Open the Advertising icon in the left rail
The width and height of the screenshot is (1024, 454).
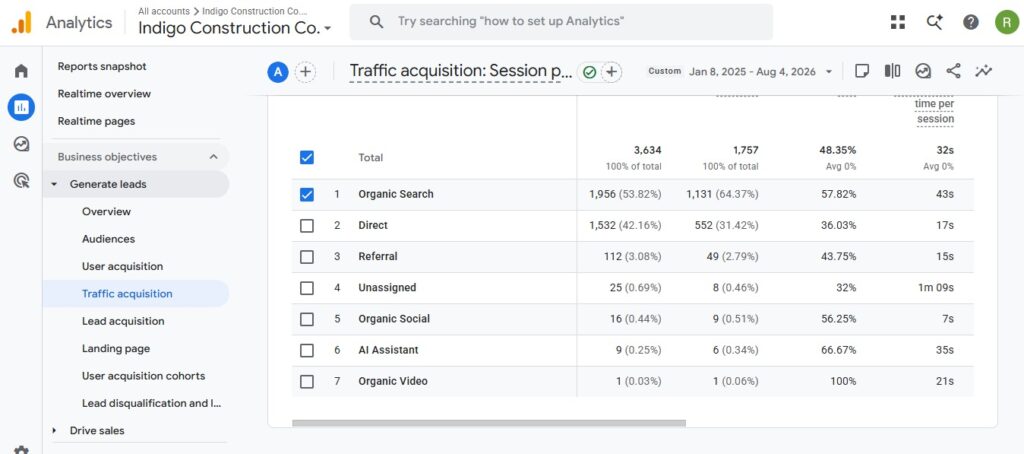[21, 180]
